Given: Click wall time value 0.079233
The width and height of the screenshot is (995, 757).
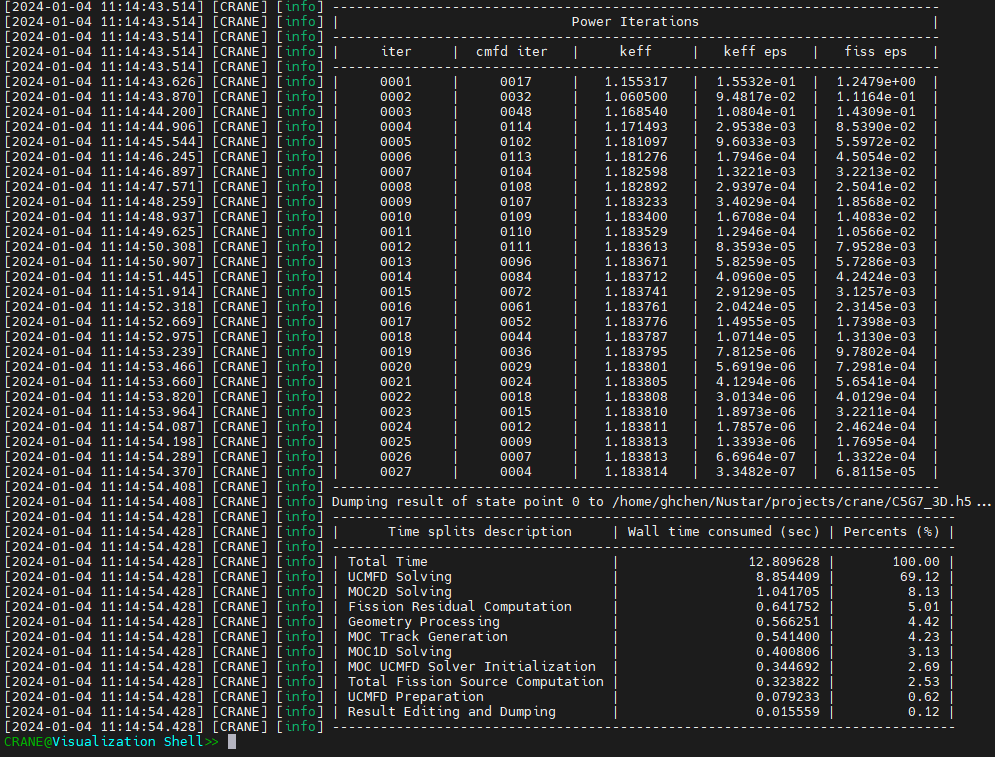Looking at the screenshot, I should coord(787,697).
